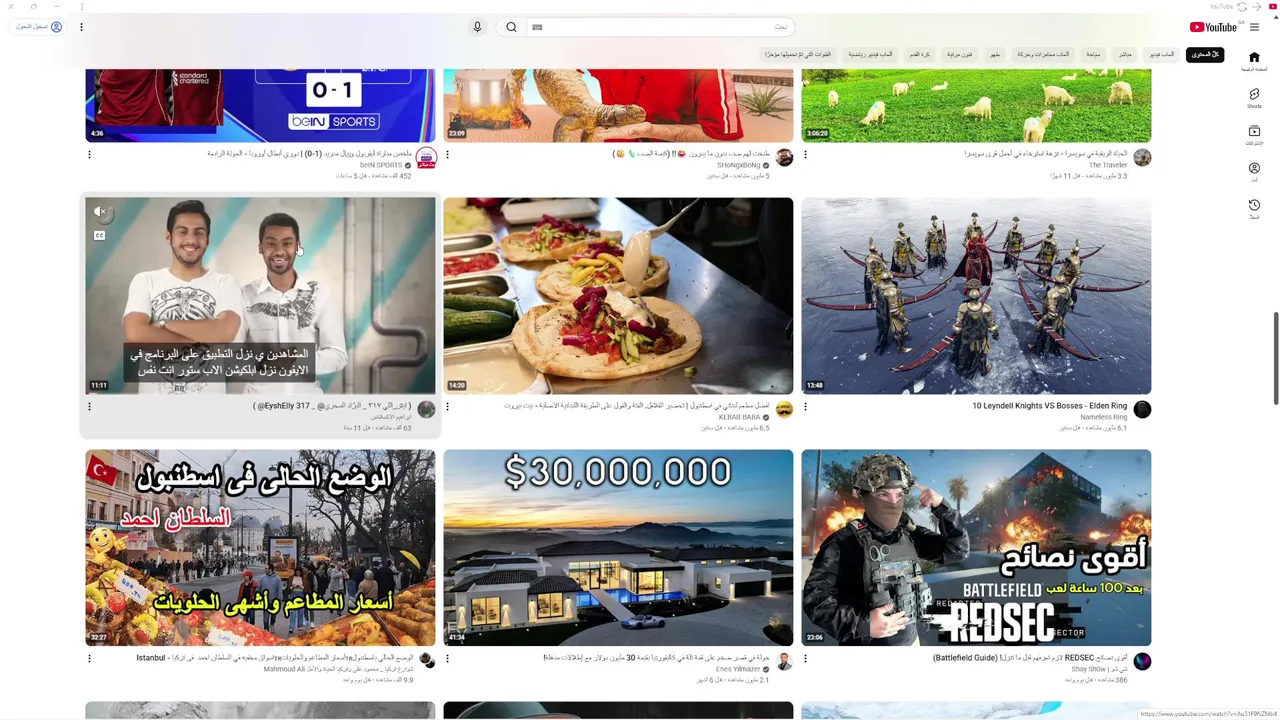This screenshot has height=720, width=1280.
Task: Open the Battlefield REDSEC video thumbnail
Action: point(976,548)
